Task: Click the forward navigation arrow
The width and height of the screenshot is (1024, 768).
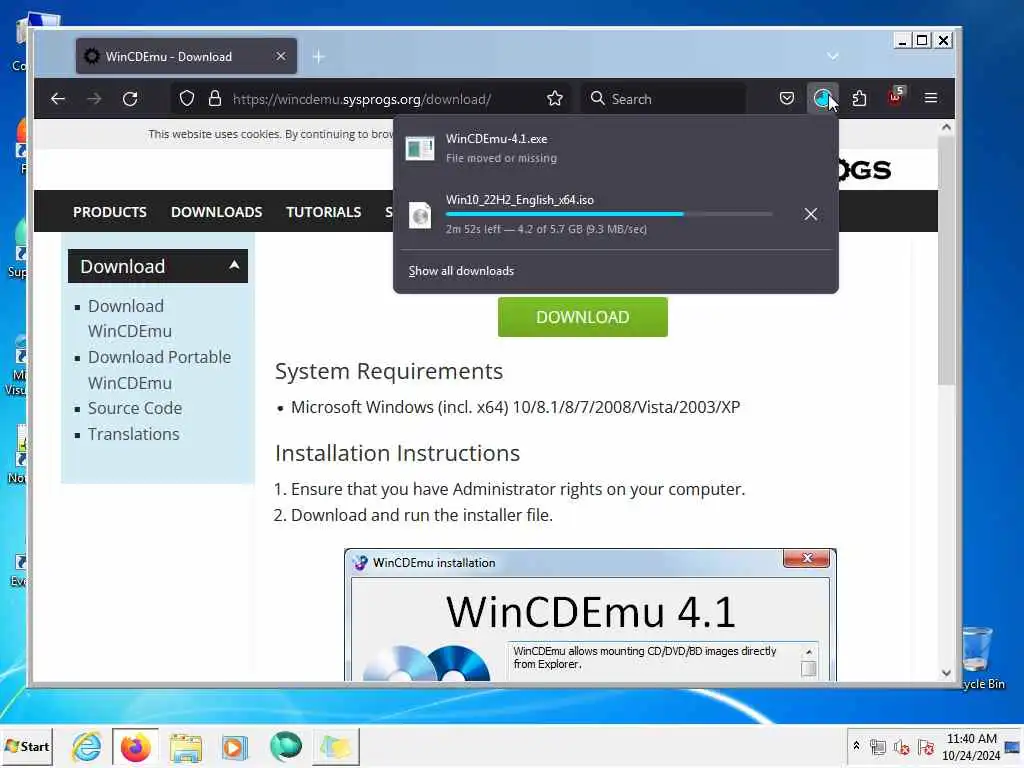Action: click(x=94, y=99)
